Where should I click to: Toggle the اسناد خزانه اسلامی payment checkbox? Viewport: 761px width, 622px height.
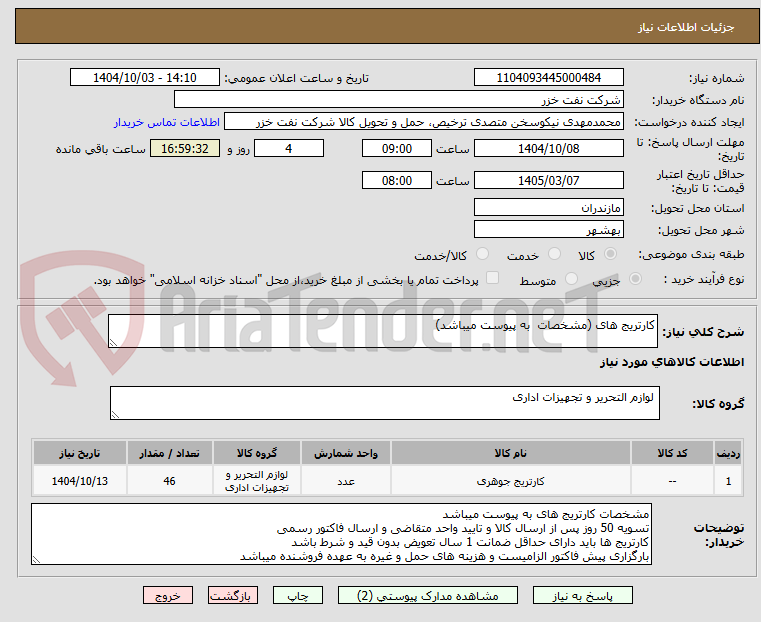pyautogui.click(x=492, y=278)
